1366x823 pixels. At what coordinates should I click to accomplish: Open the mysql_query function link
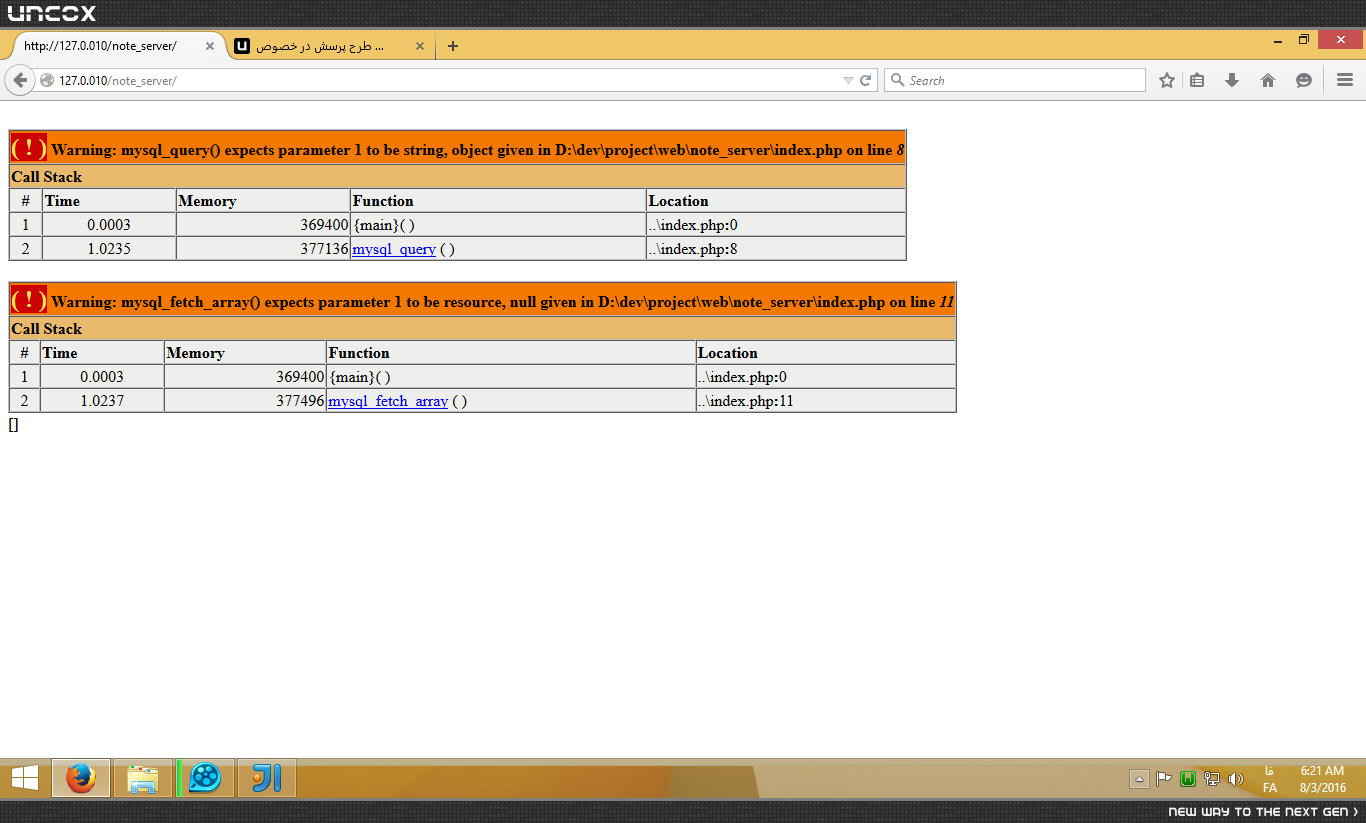coord(394,249)
